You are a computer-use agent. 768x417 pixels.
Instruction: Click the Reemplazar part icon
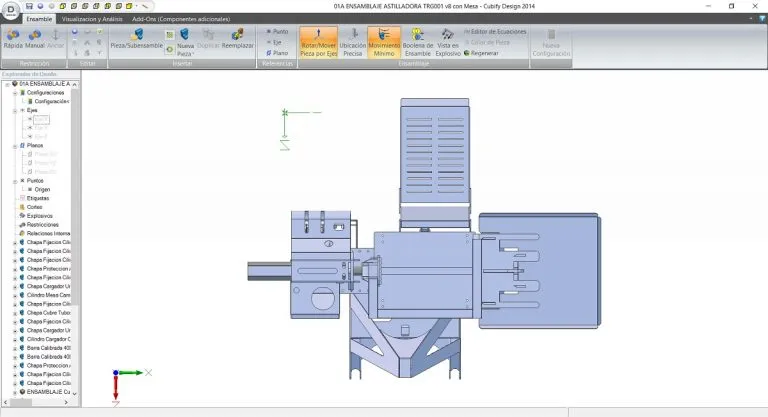(x=237, y=40)
